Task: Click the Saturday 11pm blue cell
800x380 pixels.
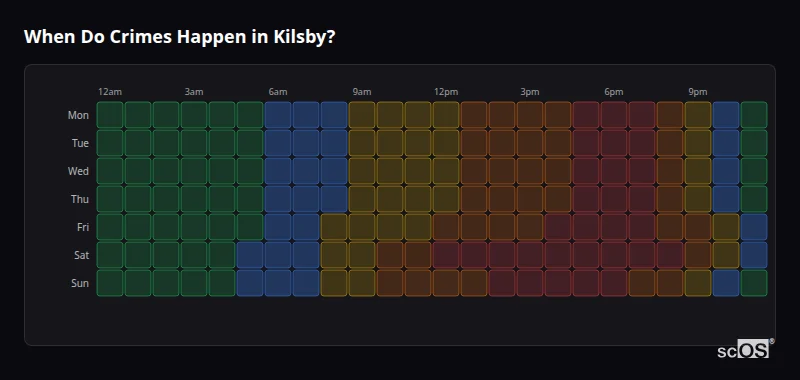Action: pyautogui.click(x=754, y=255)
